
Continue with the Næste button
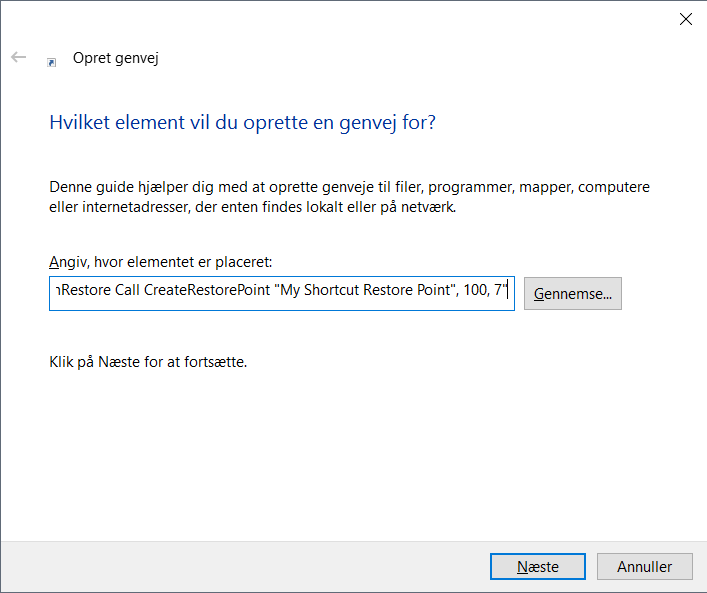click(x=537, y=566)
